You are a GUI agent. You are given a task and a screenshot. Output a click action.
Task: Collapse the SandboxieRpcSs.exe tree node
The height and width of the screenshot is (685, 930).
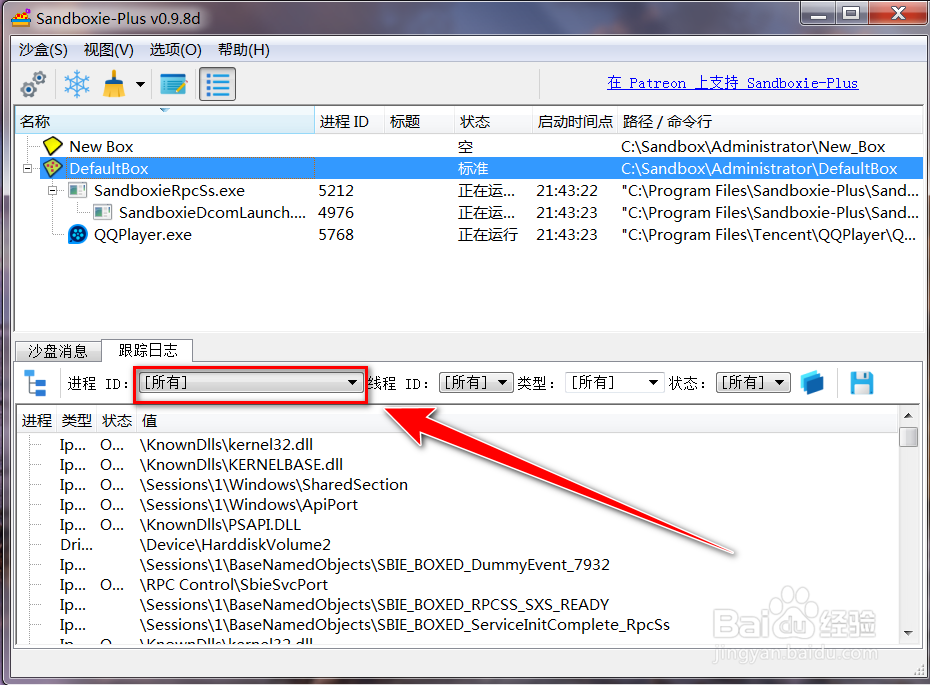pos(52,190)
